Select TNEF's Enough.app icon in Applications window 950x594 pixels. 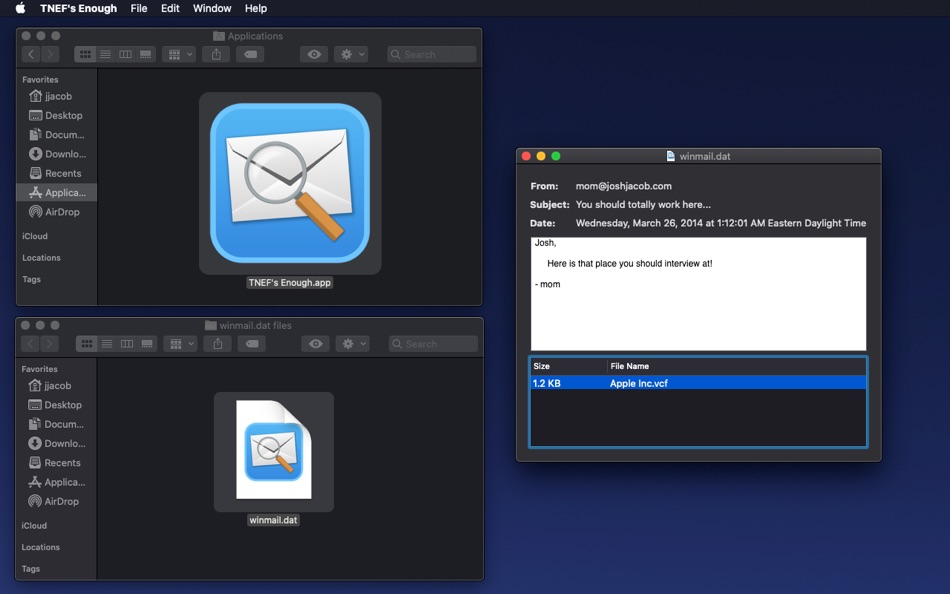290,183
